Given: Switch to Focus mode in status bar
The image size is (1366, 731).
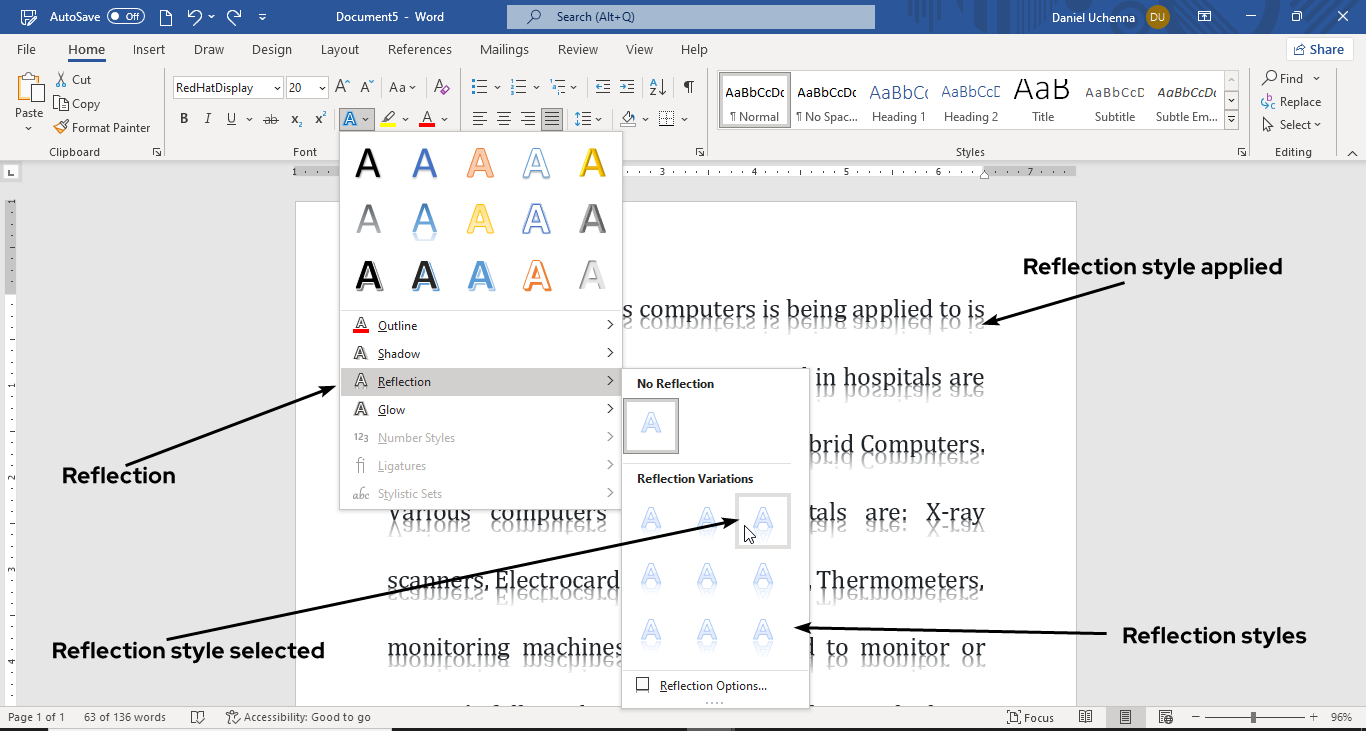Looking at the screenshot, I should click(1031, 717).
